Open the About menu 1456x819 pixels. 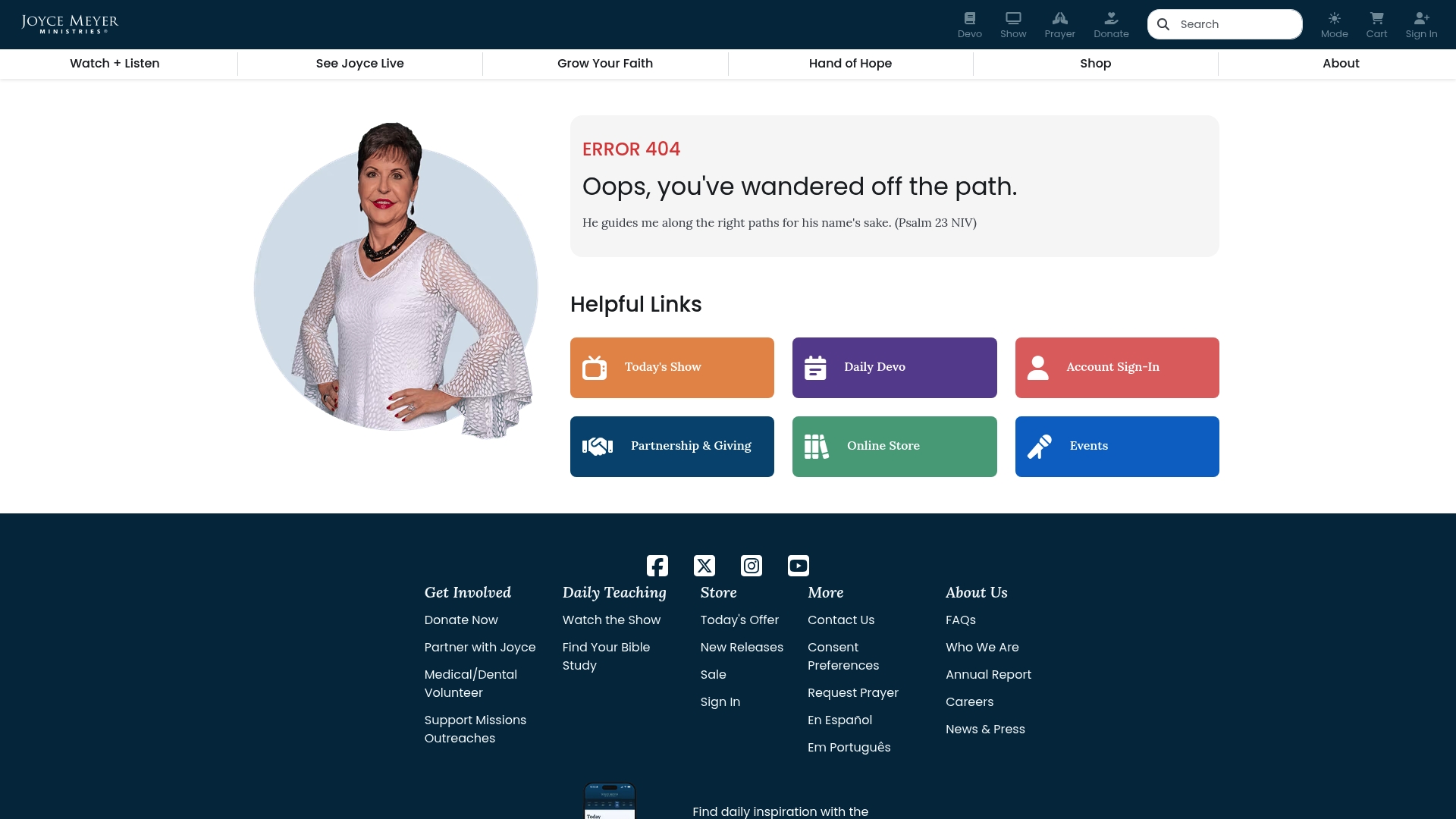pyautogui.click(x=1341, y=64)
